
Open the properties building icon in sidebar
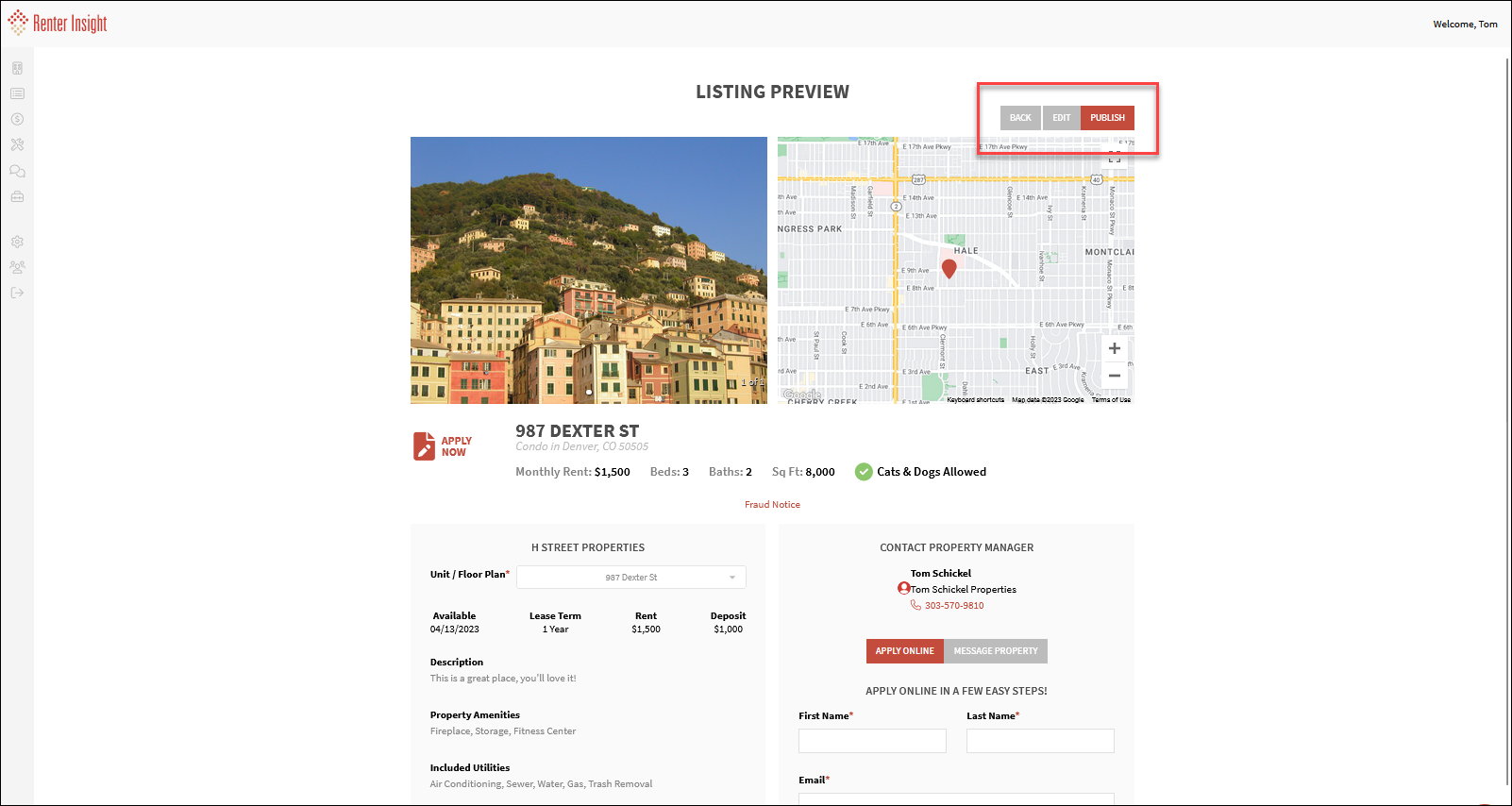point(17,68)
